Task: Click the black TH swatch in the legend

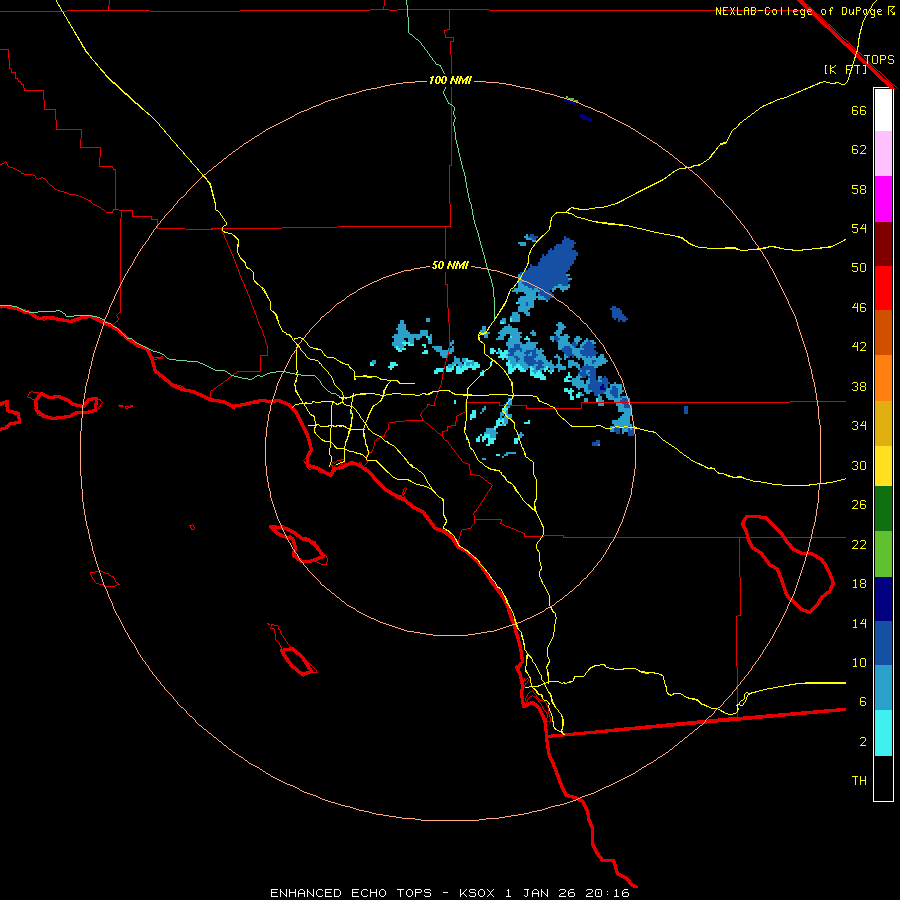Action: [x=883, y=778]
